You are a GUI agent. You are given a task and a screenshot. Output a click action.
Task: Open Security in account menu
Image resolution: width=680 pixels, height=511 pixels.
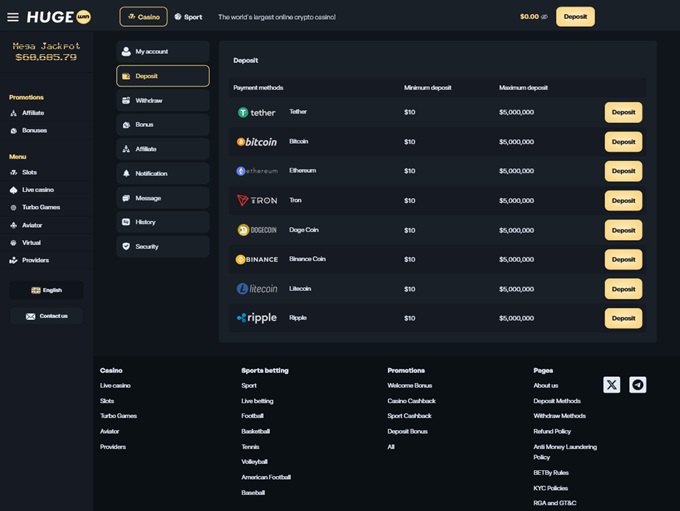[162, 246]
